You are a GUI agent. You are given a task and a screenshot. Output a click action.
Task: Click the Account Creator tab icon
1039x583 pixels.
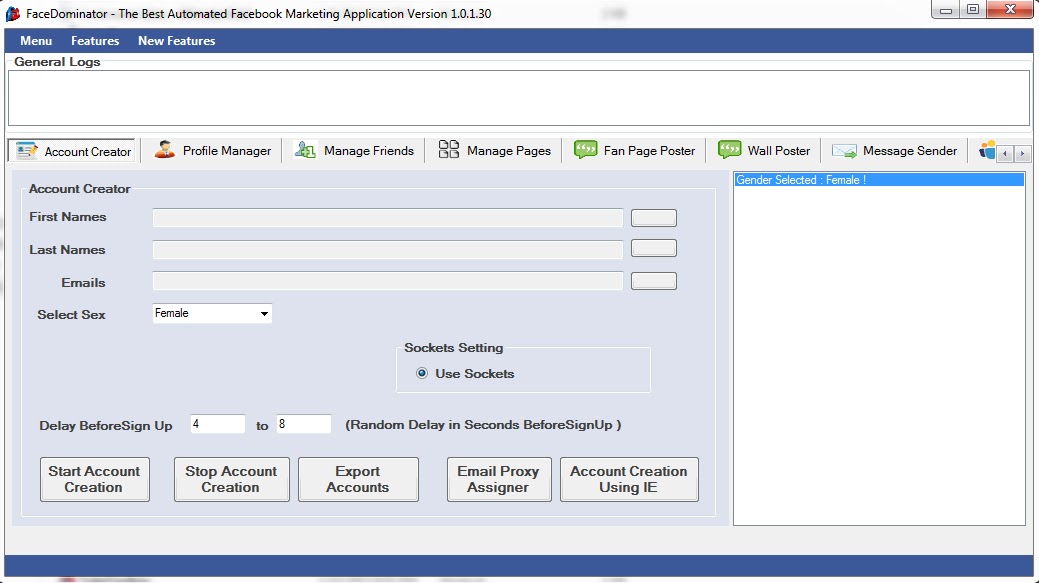point(27,150)
